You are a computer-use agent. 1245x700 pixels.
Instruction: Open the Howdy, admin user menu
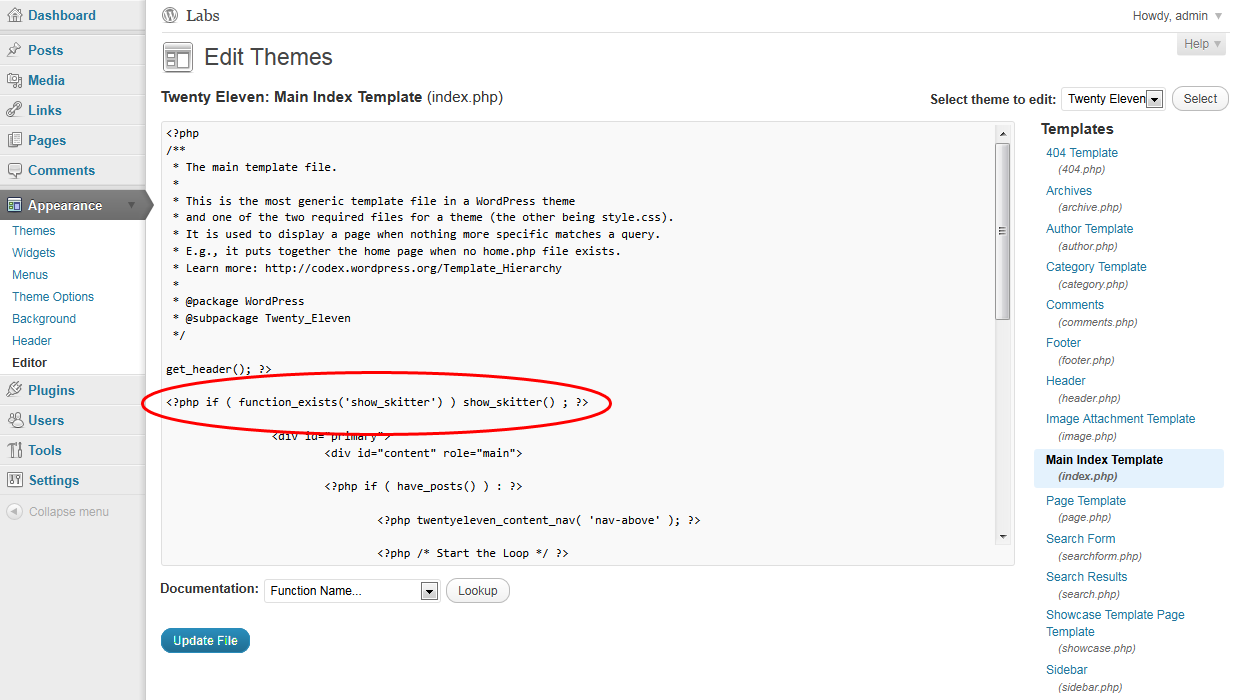pyautogui.click(x=1177, y=16)
